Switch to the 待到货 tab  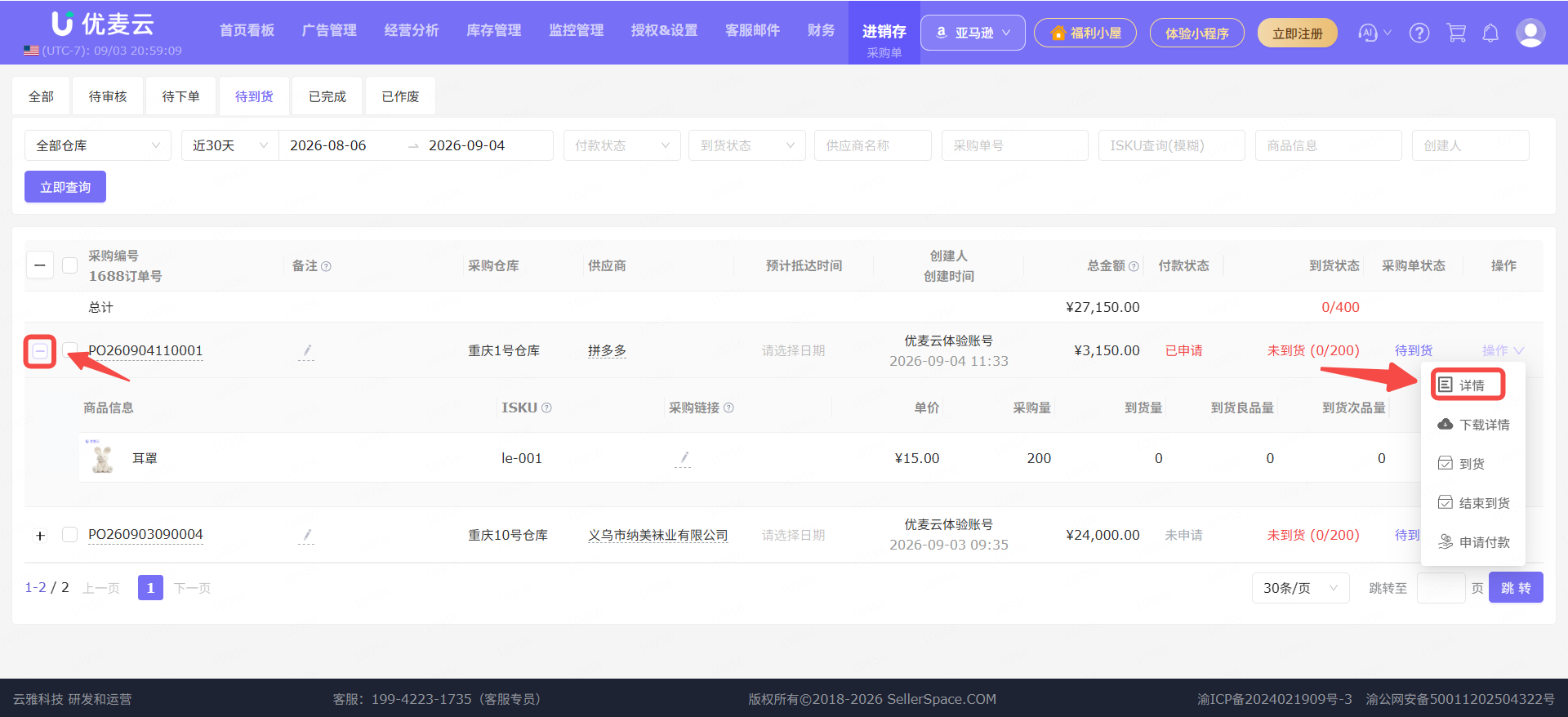click(254, 96)
